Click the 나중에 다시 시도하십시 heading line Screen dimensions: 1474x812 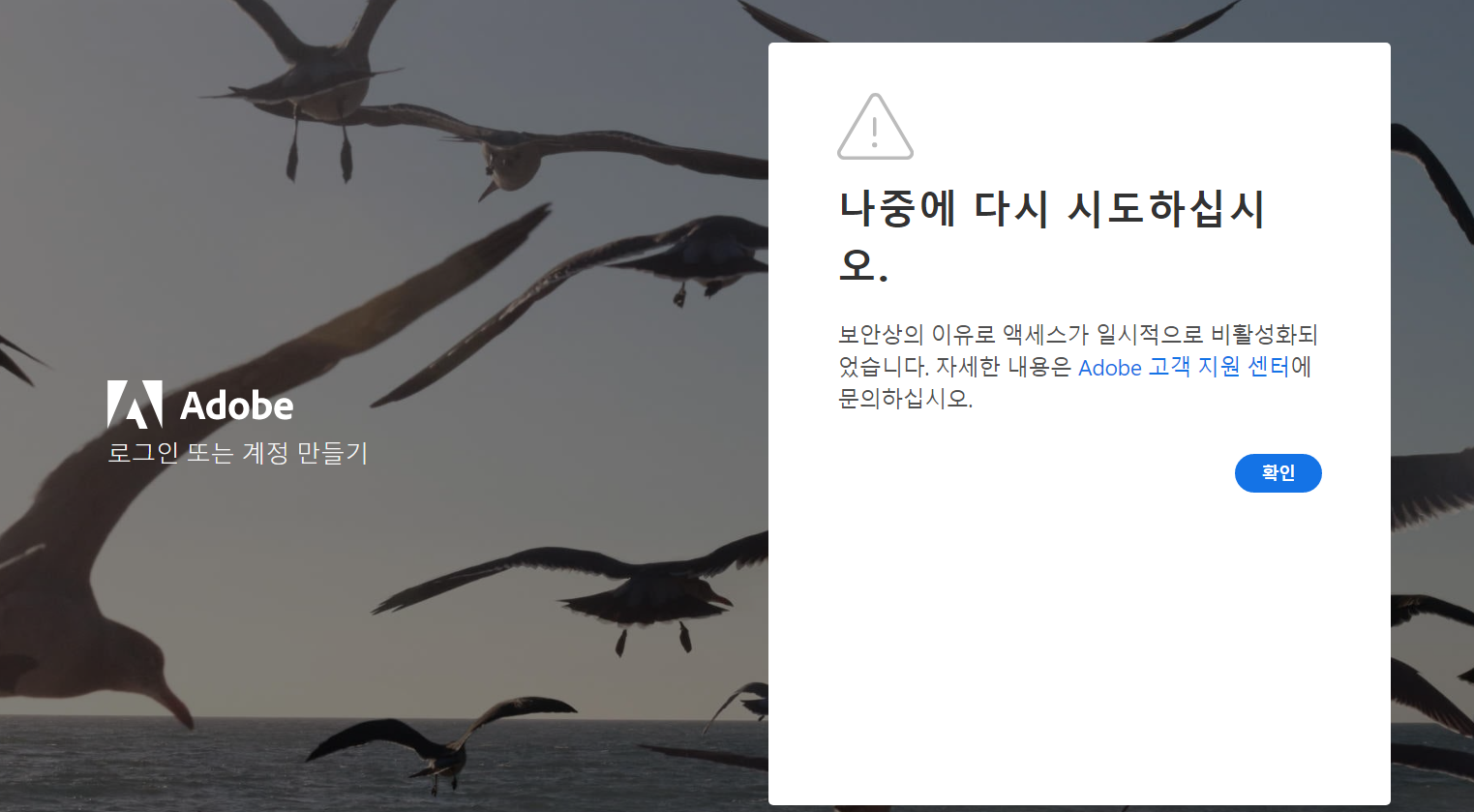(1052, 209)
